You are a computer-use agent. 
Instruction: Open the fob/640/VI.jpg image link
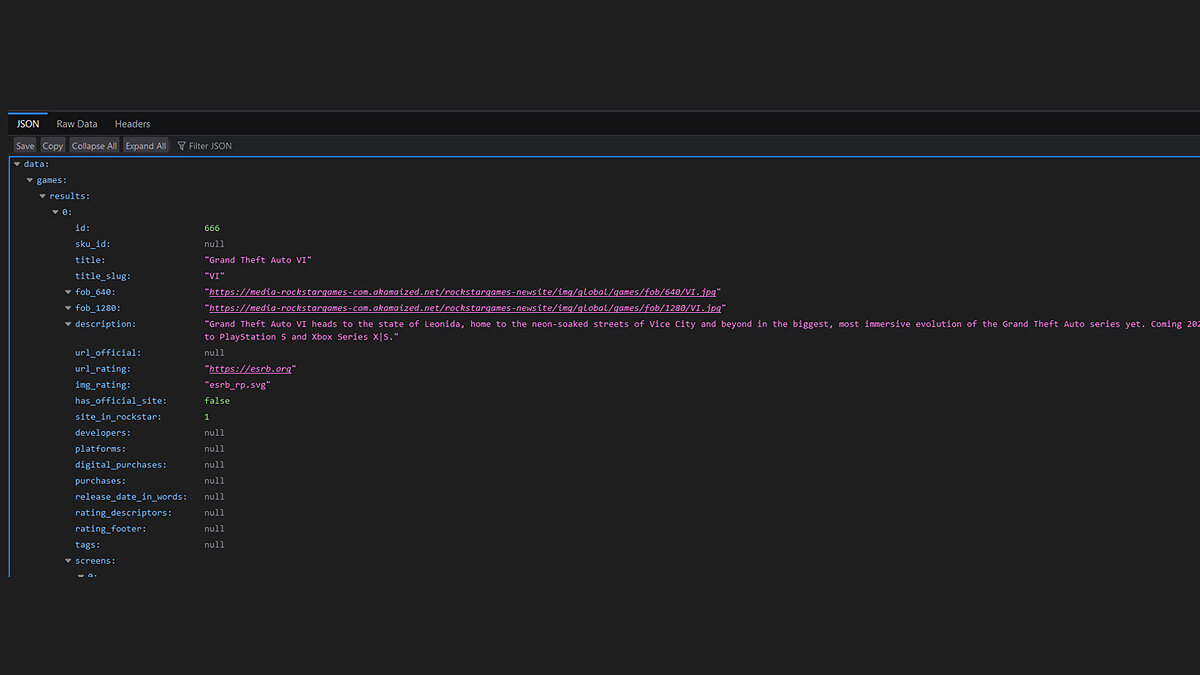click(x=462, y=292)
